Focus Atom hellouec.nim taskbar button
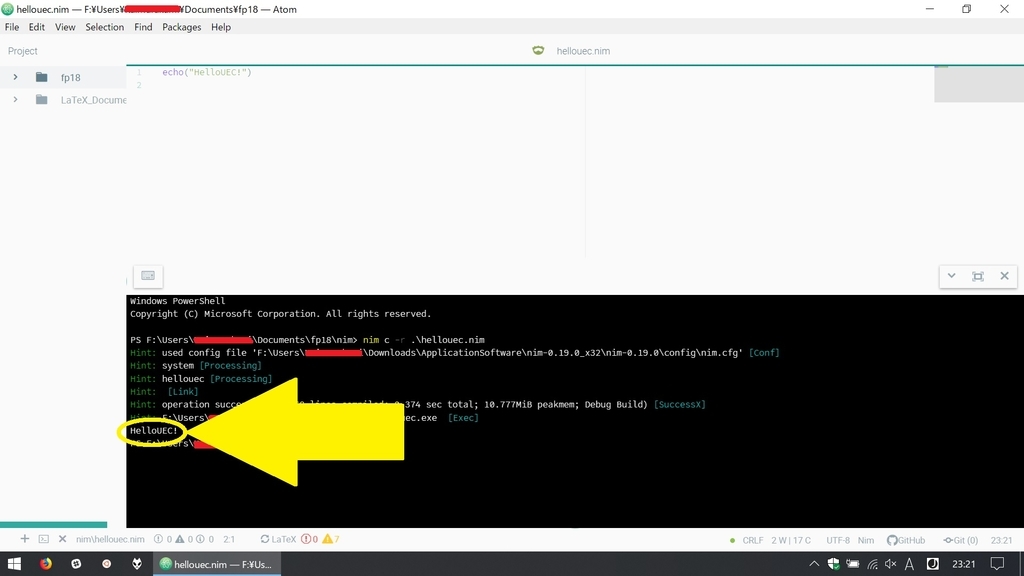Screen dimensions: 1024x576 coord(217,564)
